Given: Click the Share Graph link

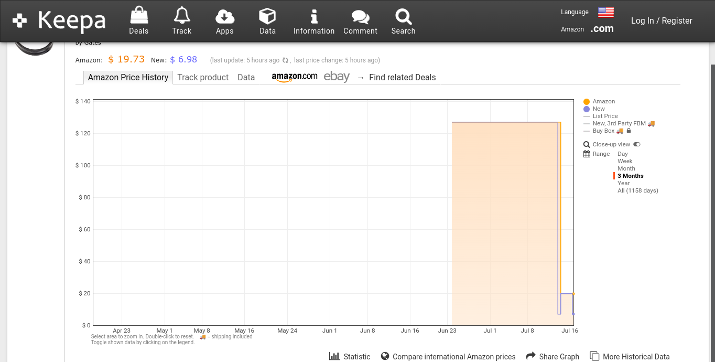Looking at the screenshot, I should (x=552, y=356).
